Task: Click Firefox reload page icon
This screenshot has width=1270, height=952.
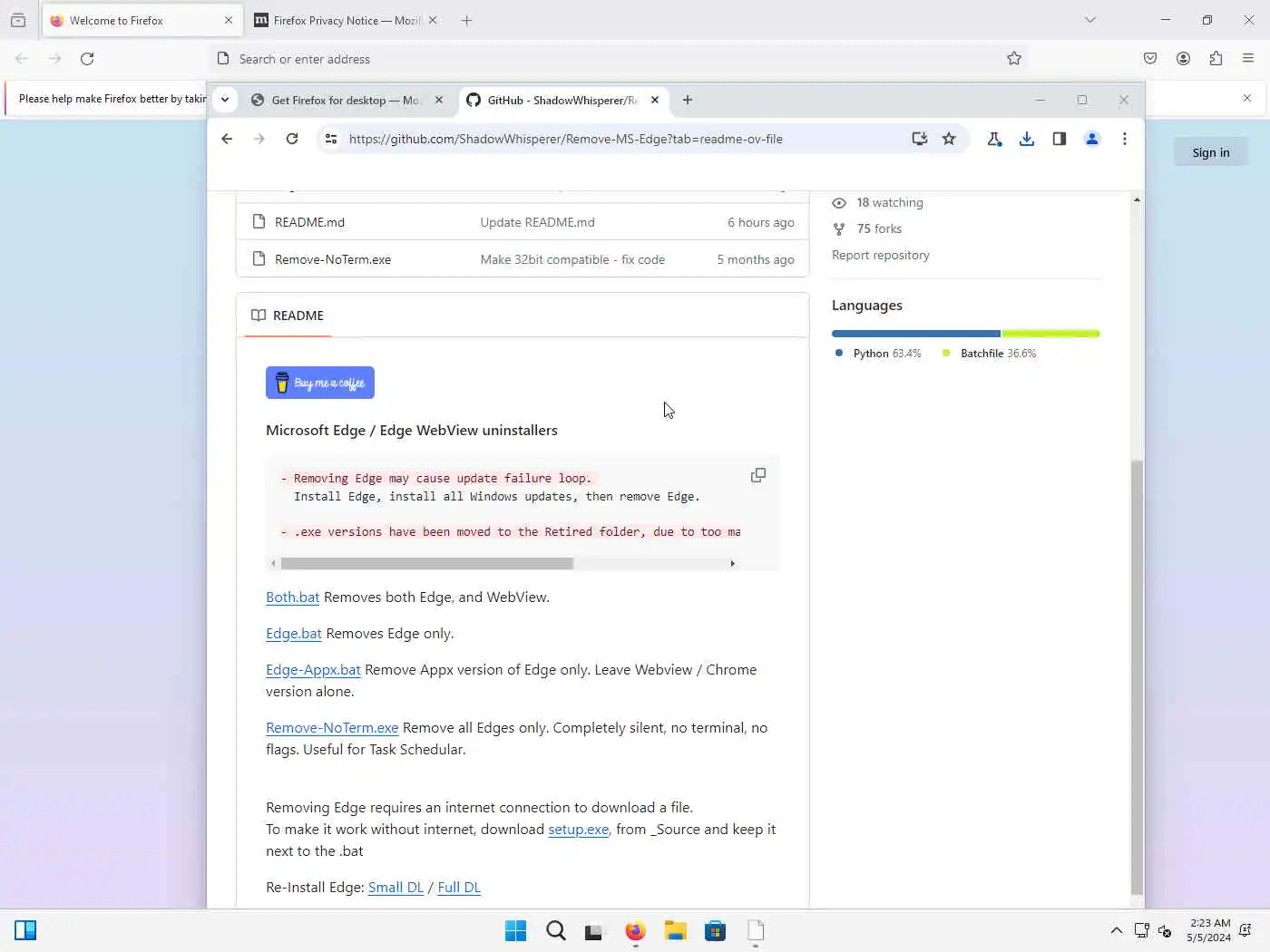Action: tap(87, 59)
